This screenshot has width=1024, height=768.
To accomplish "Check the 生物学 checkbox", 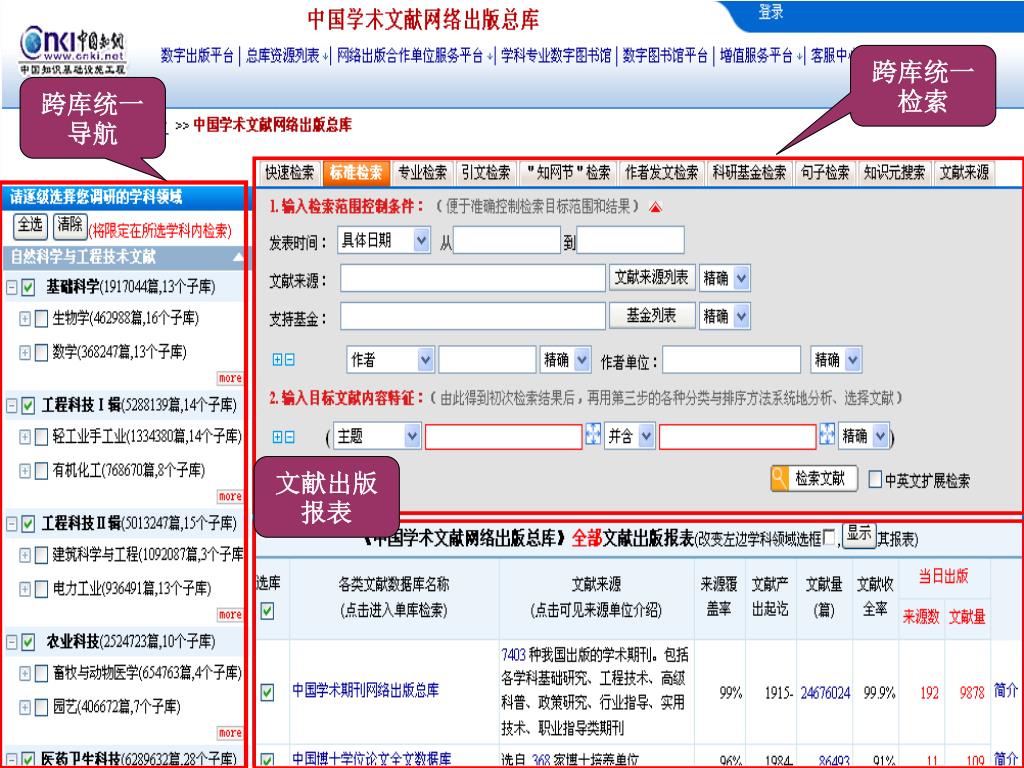I will point(41,319).
